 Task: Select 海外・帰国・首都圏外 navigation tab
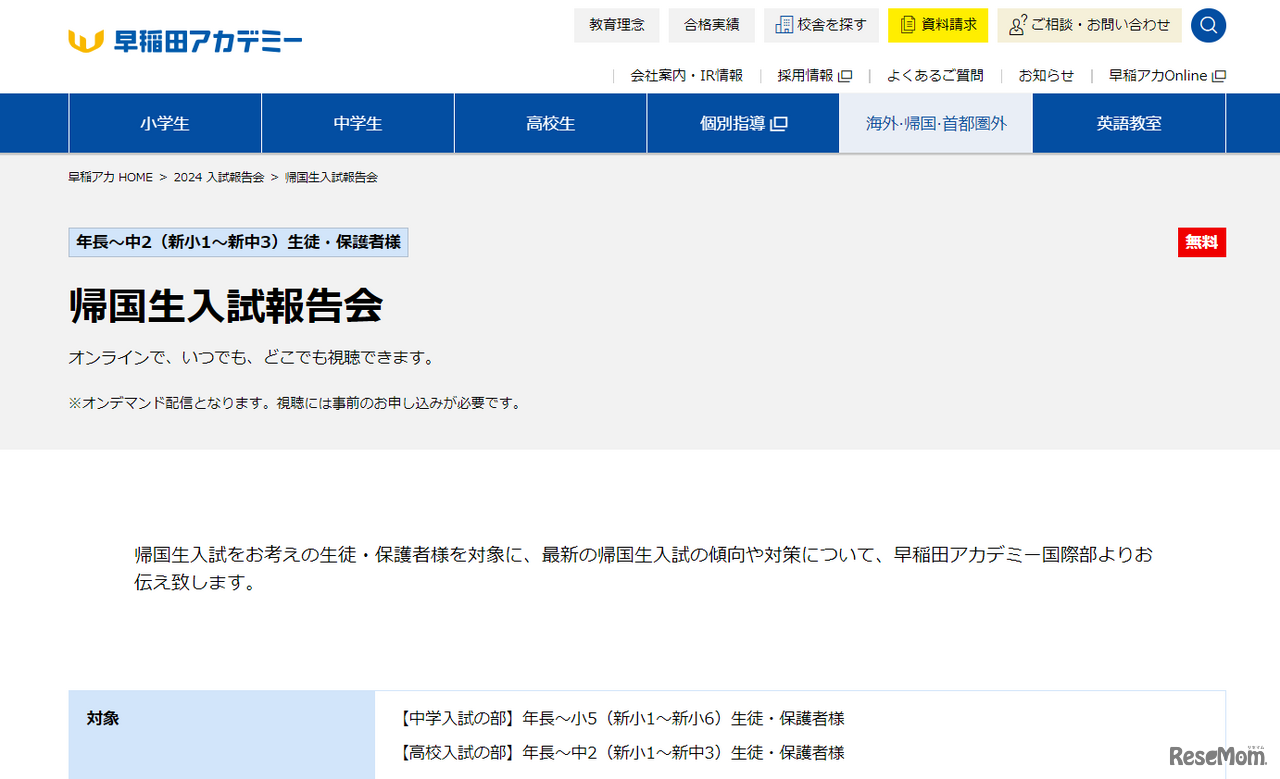[936, 123]
